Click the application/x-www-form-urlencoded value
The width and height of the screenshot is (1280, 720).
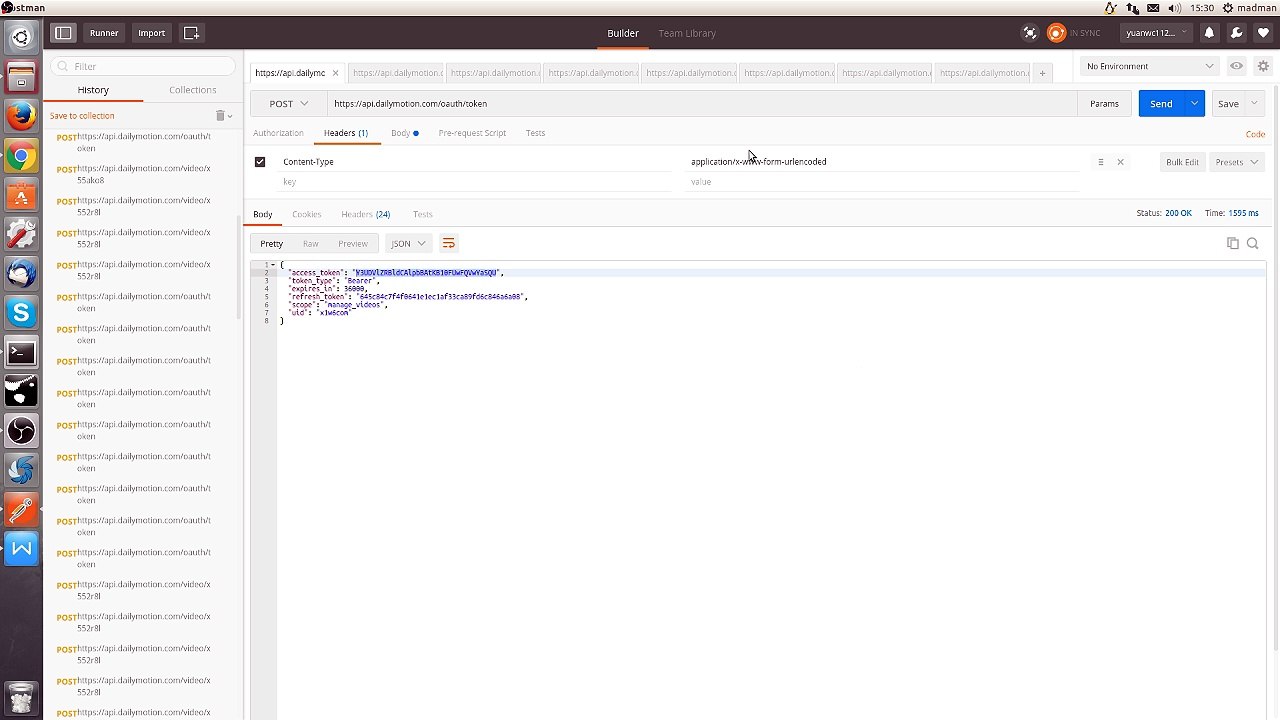[x=759, y=162]
